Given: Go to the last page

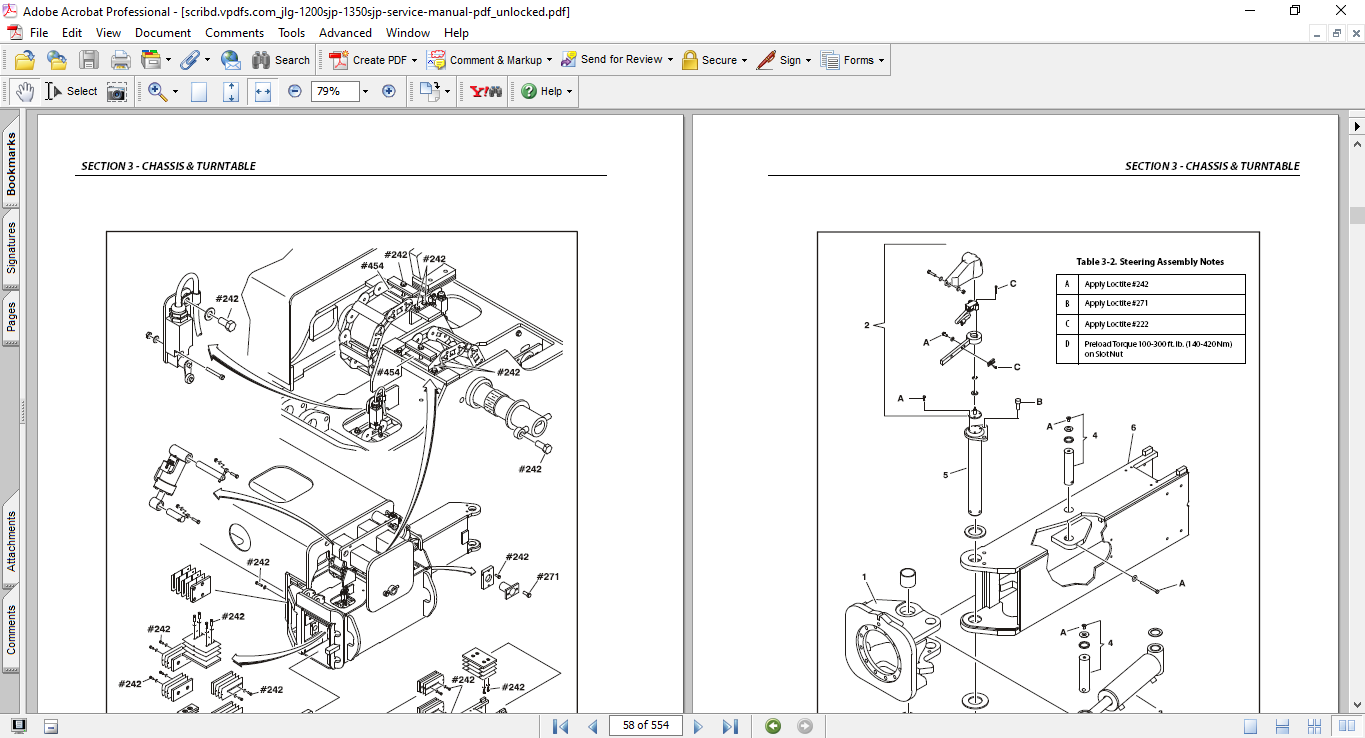Looking at the screenshot, I should 730,726.
